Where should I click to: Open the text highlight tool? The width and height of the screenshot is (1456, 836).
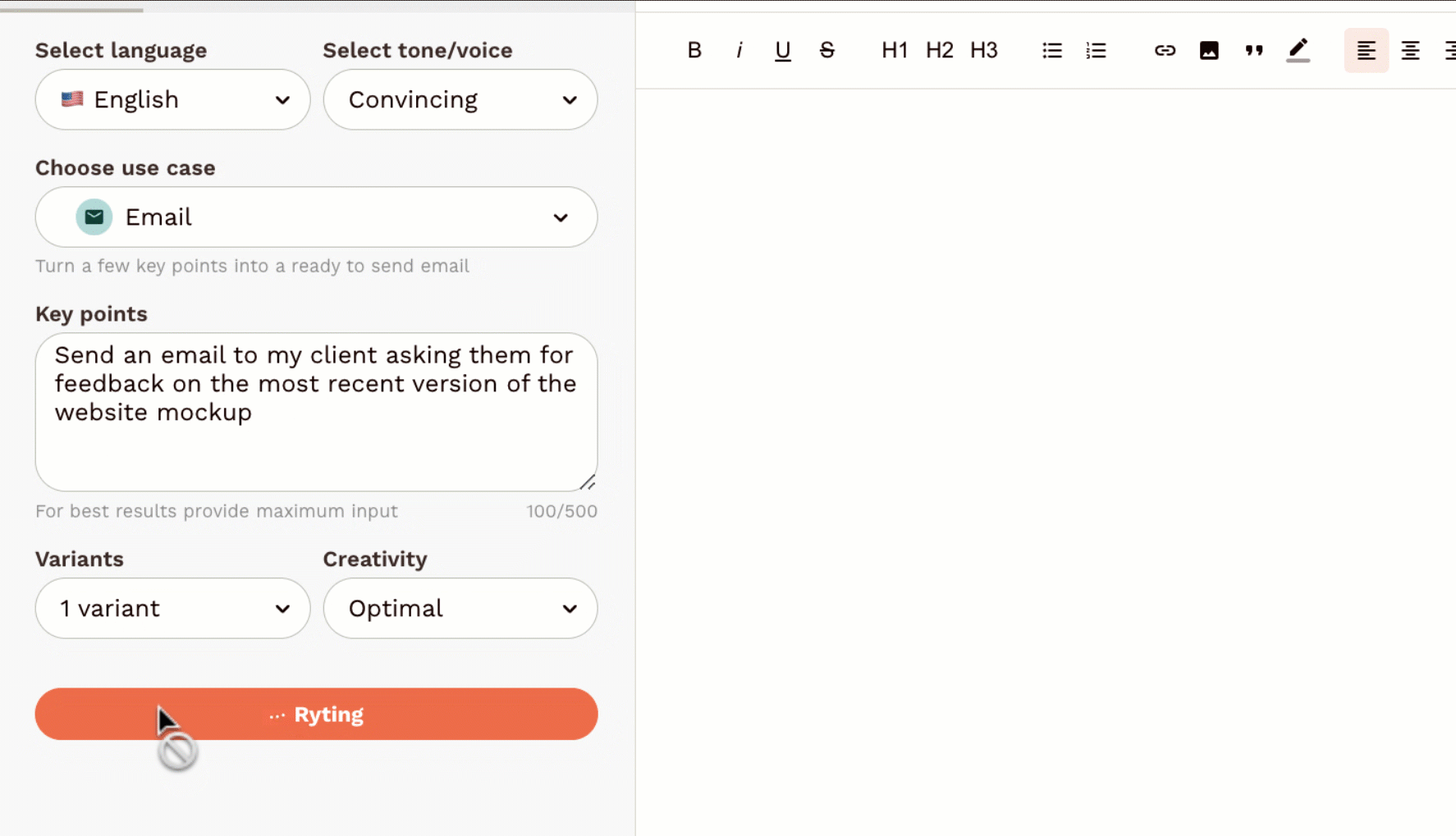[x=1298, y=50]
